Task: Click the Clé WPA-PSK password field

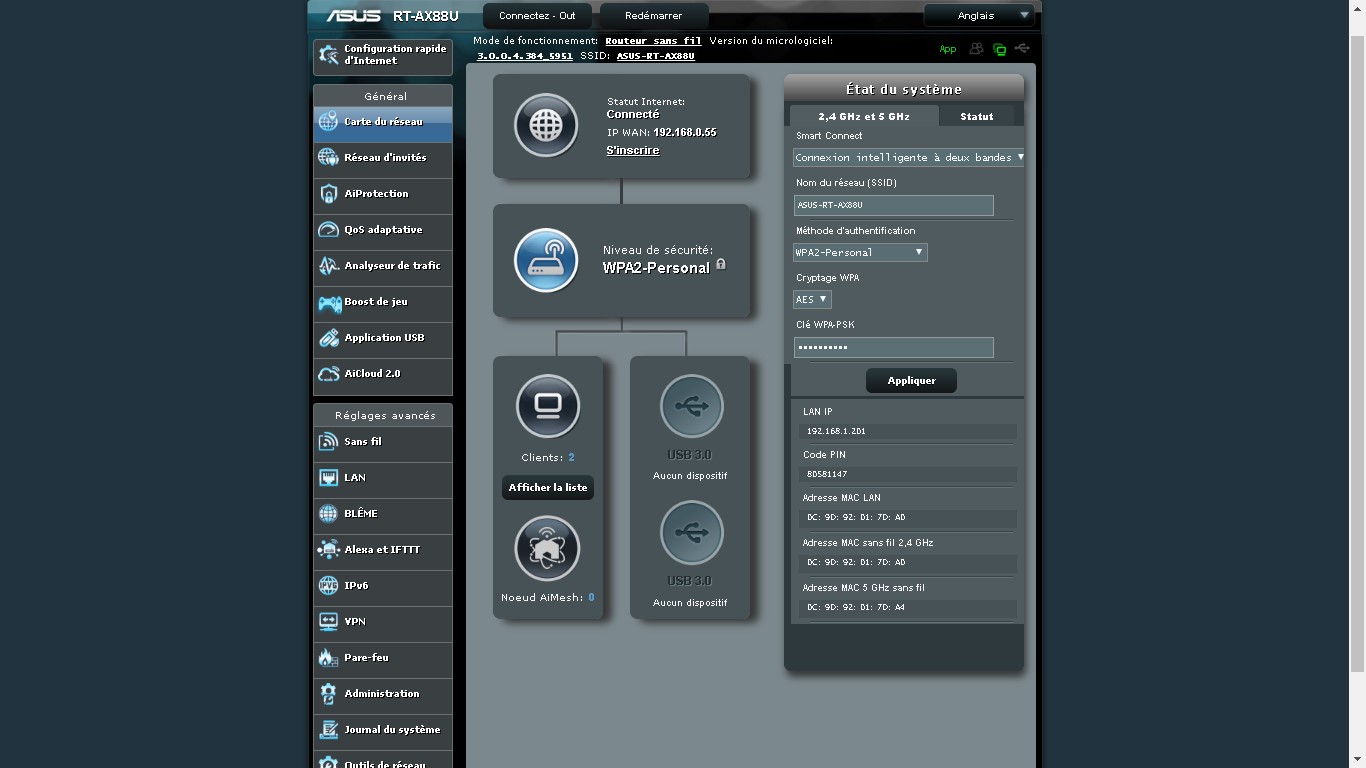Action: (893, 347)
